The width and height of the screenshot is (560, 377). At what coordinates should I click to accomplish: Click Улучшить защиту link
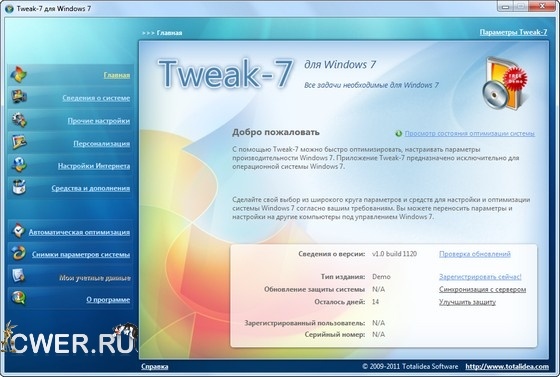(x=467, y=302)
